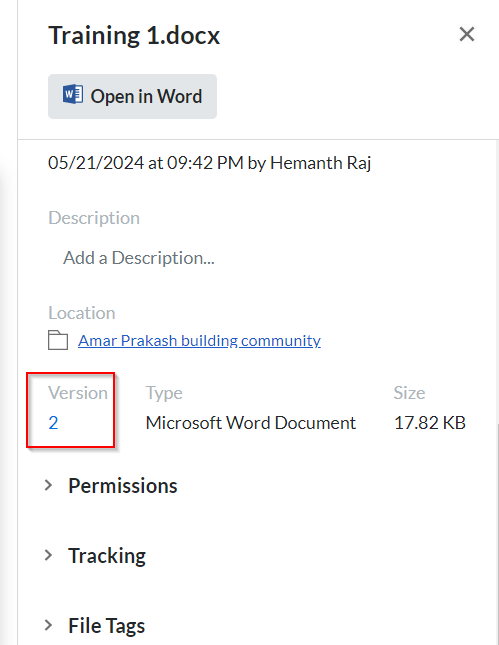The image size is (499, 645).
Task: Click the modified date by Hemanth Raj
Action: pyautogui.click(x=209, y=163)
